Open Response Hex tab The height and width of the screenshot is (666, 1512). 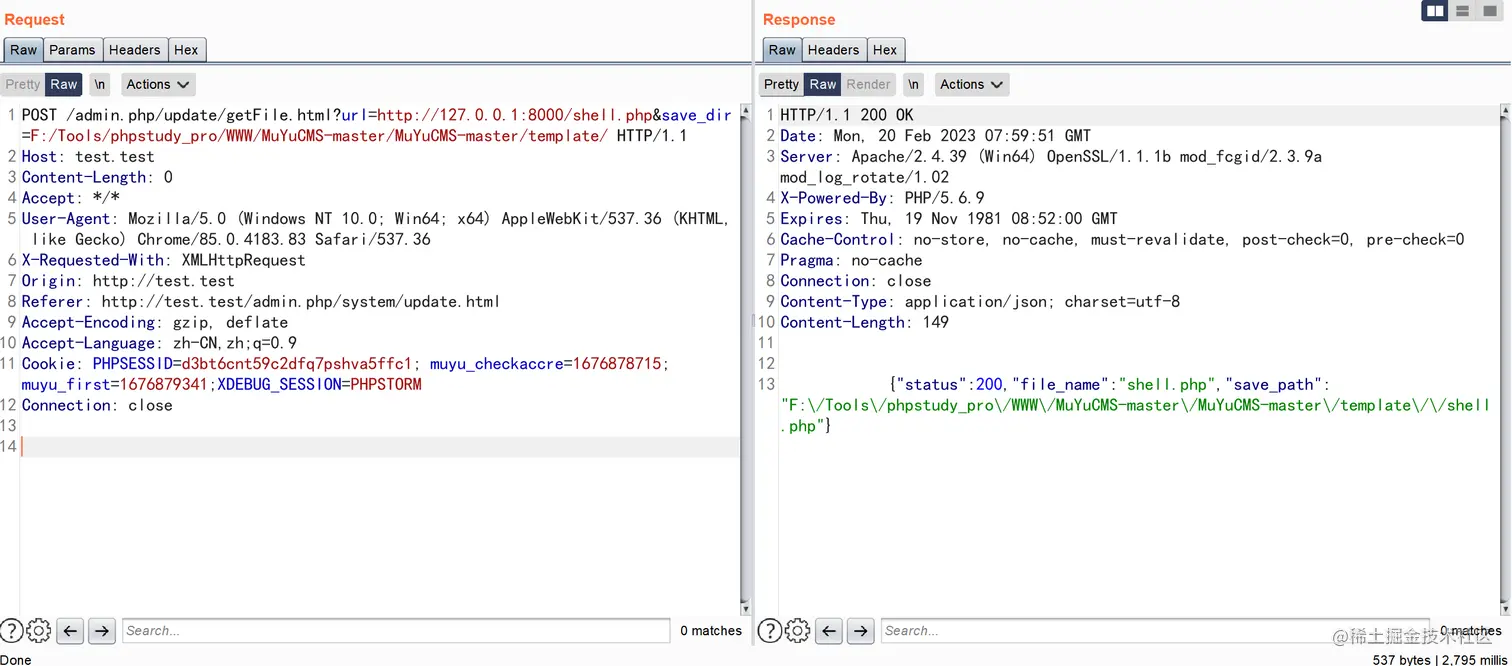tap(885, 50)
